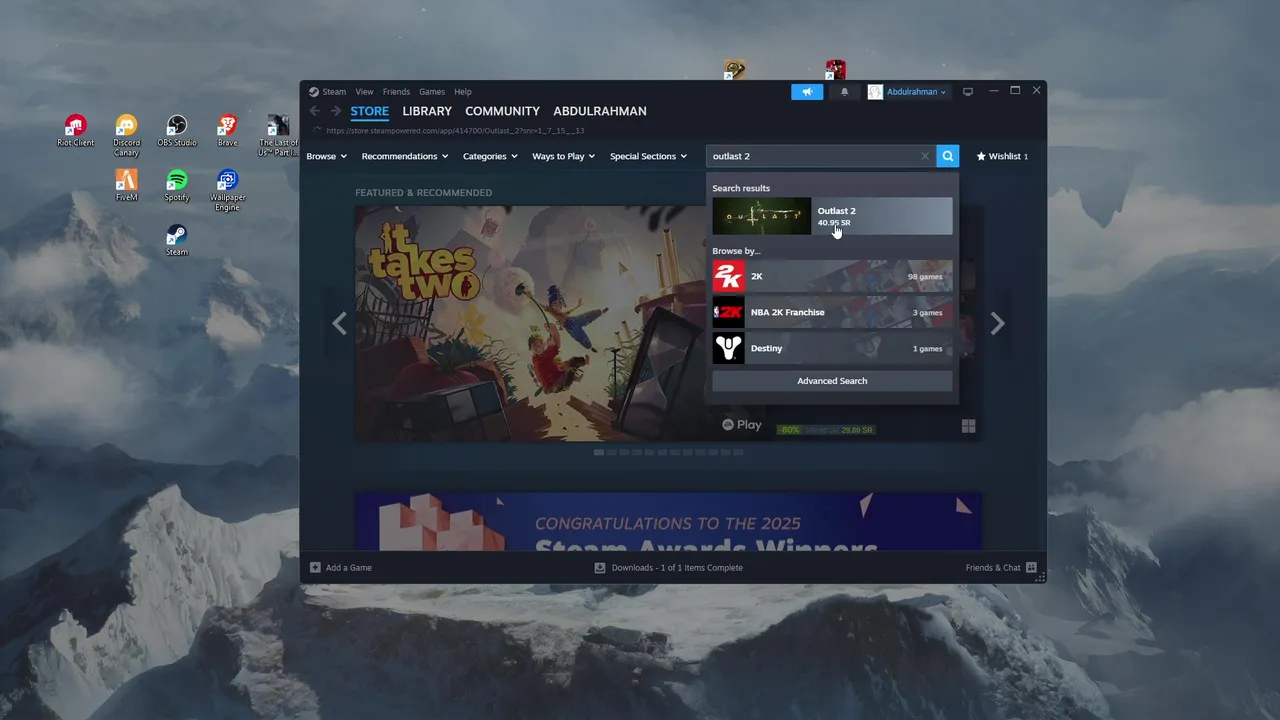The width and height of the screenshot is (1280, 720).
Task: Open the Steam Awards Winners banner
Action: [x=668, y=521]
